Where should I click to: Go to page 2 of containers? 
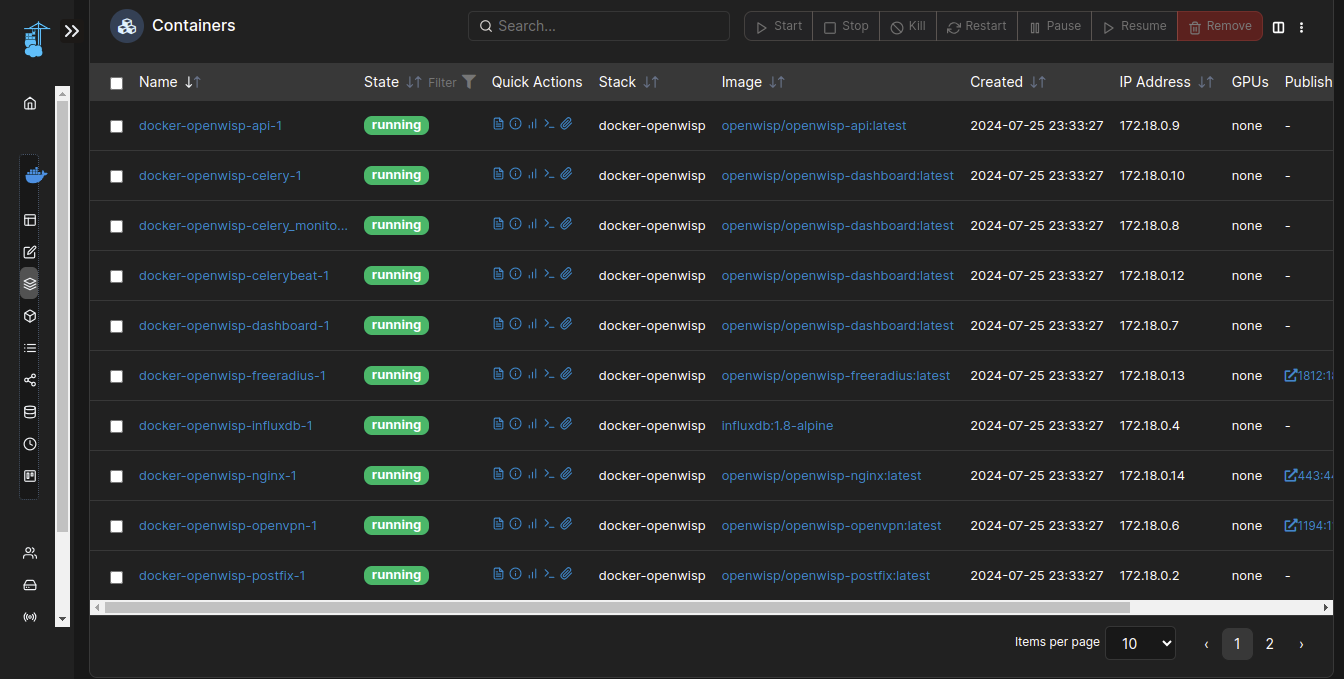click(1269, 644)
